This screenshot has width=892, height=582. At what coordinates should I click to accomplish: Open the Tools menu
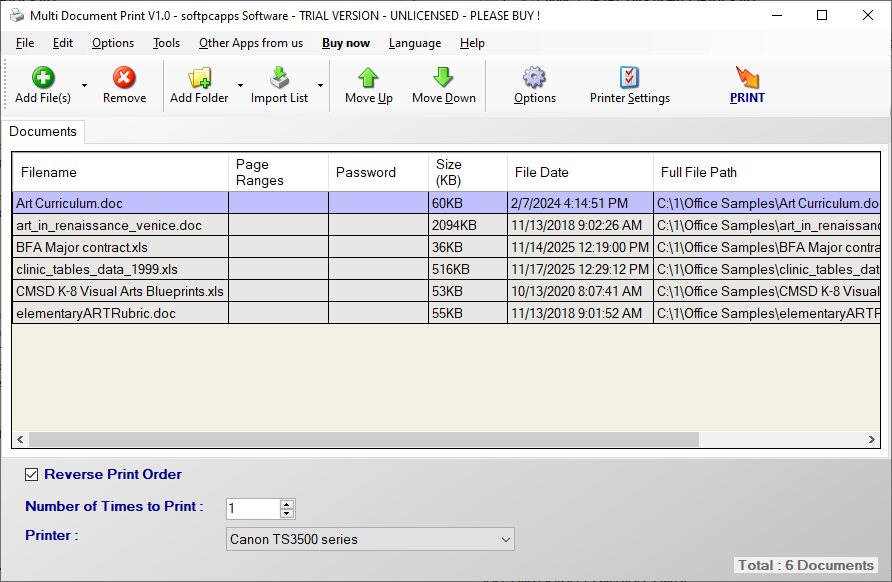point(166,43)
